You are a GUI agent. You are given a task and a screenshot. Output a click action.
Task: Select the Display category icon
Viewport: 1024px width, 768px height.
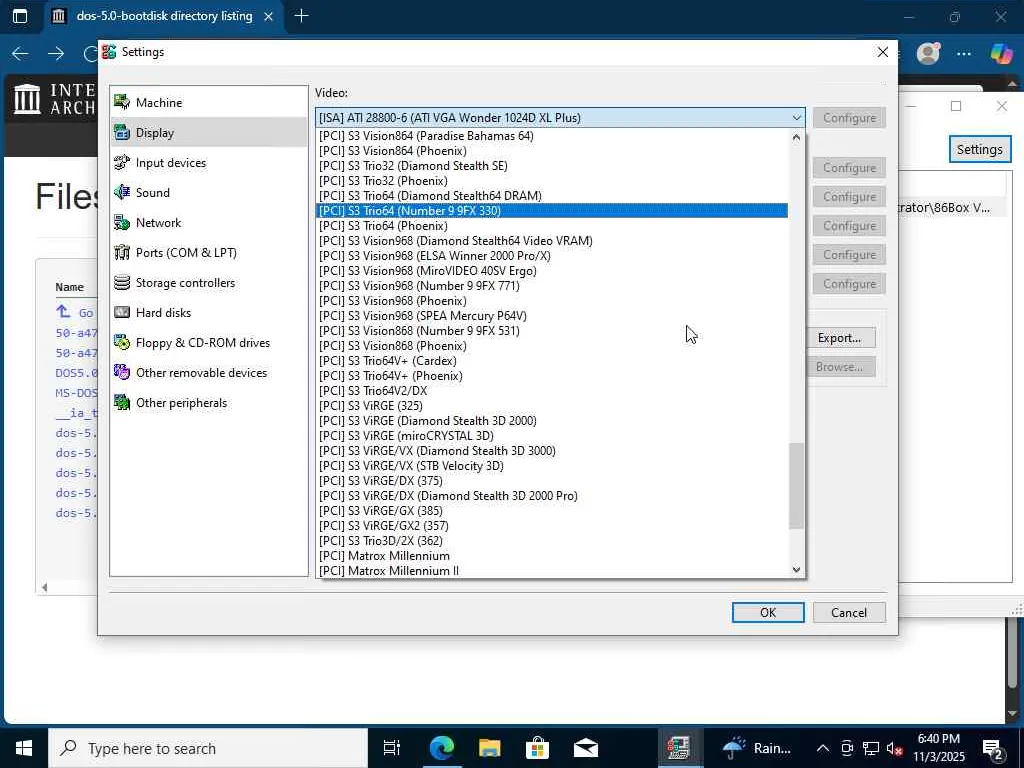pos(122,133)
